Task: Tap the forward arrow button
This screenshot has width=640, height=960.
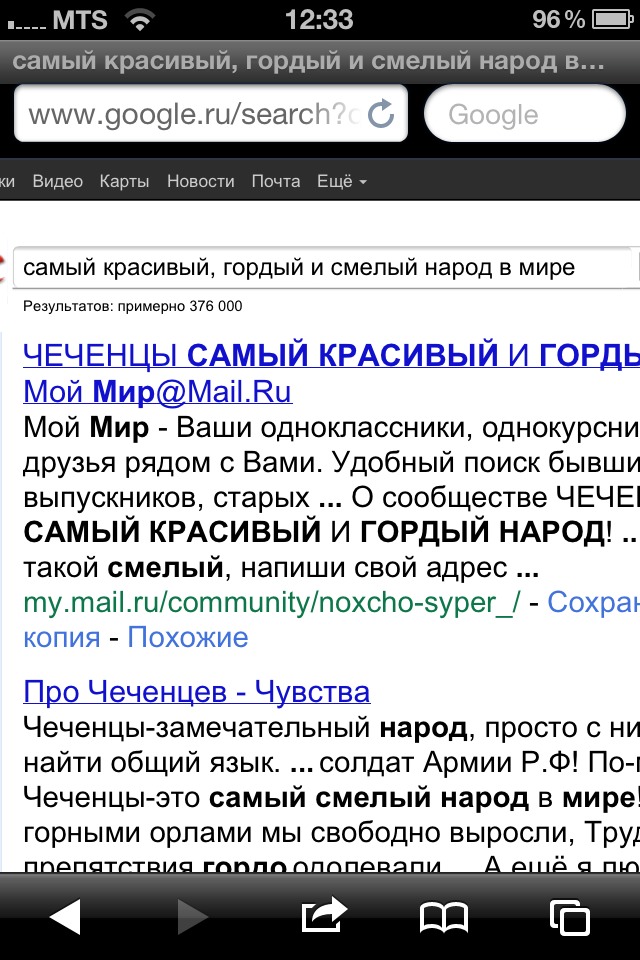Action: point(193,917)
